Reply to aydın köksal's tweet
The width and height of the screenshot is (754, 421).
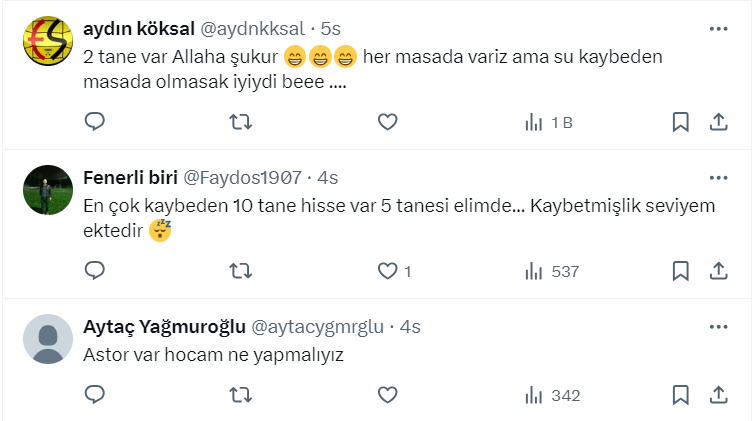pos(95,122)
